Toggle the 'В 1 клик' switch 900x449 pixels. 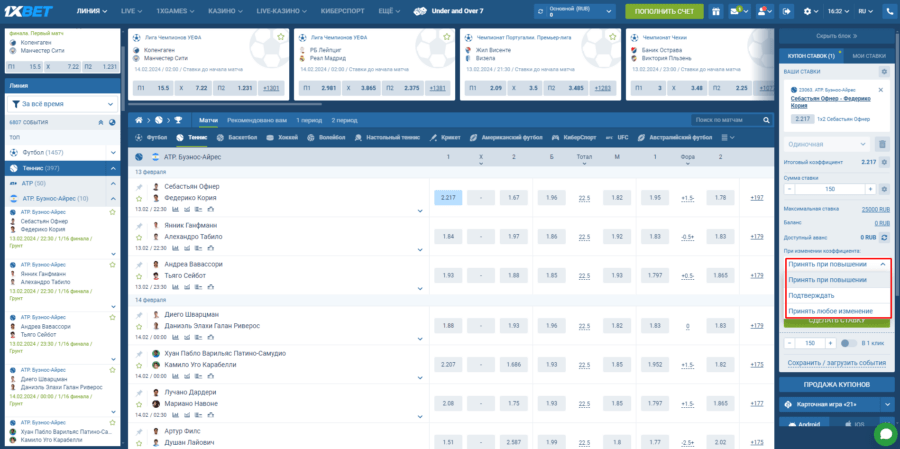[x=847, y=342]
